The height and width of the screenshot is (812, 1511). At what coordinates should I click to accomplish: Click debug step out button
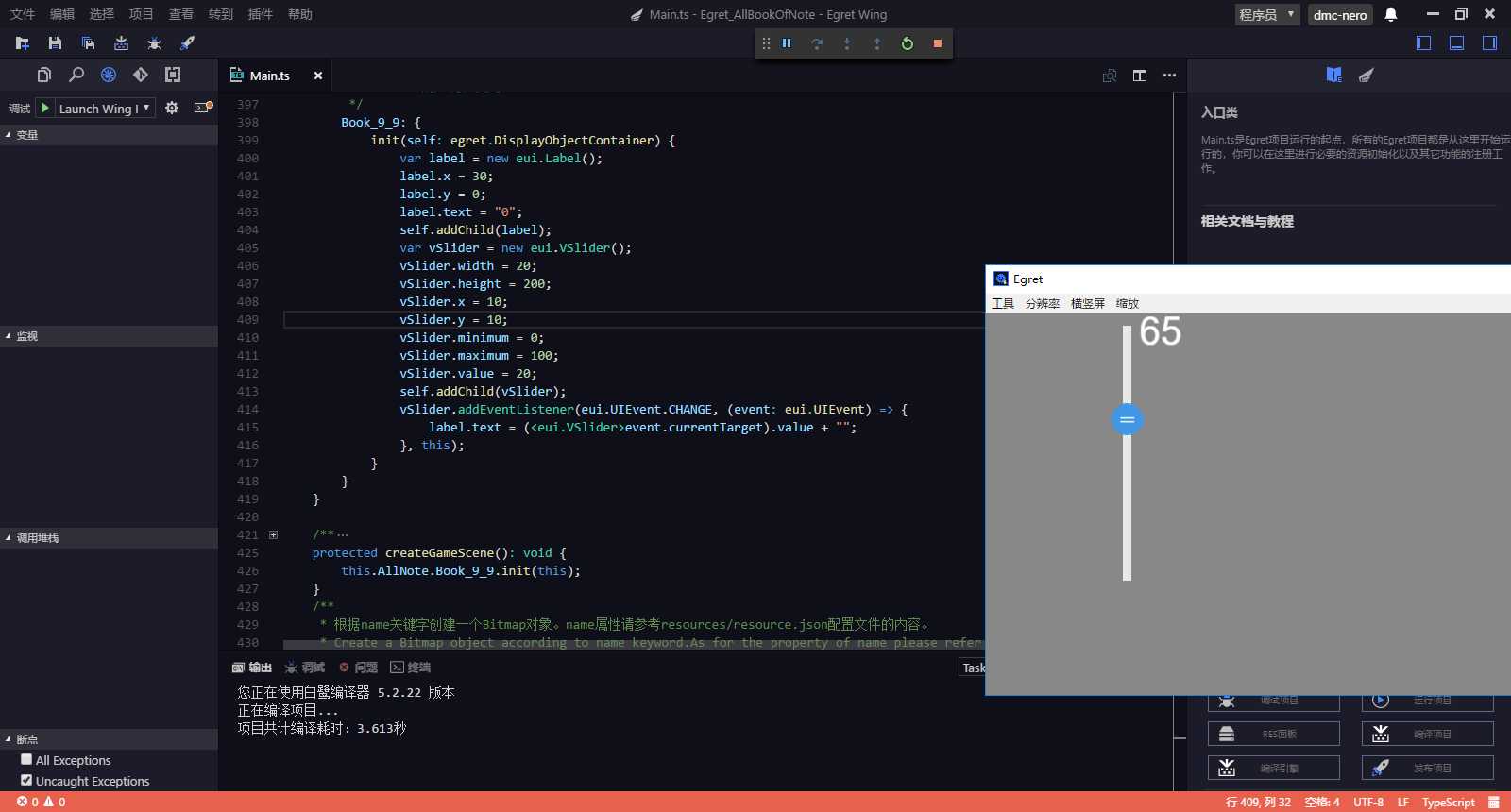tap(877, 43)
